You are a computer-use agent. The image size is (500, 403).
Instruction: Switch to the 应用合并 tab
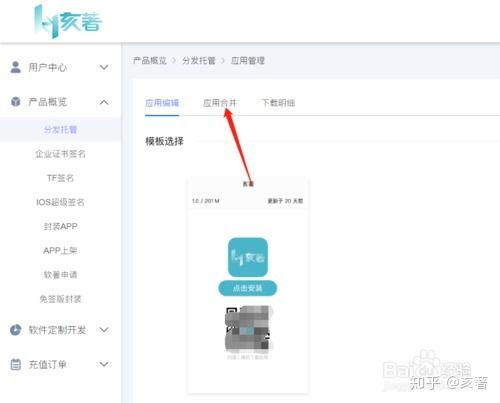[220, 103]
